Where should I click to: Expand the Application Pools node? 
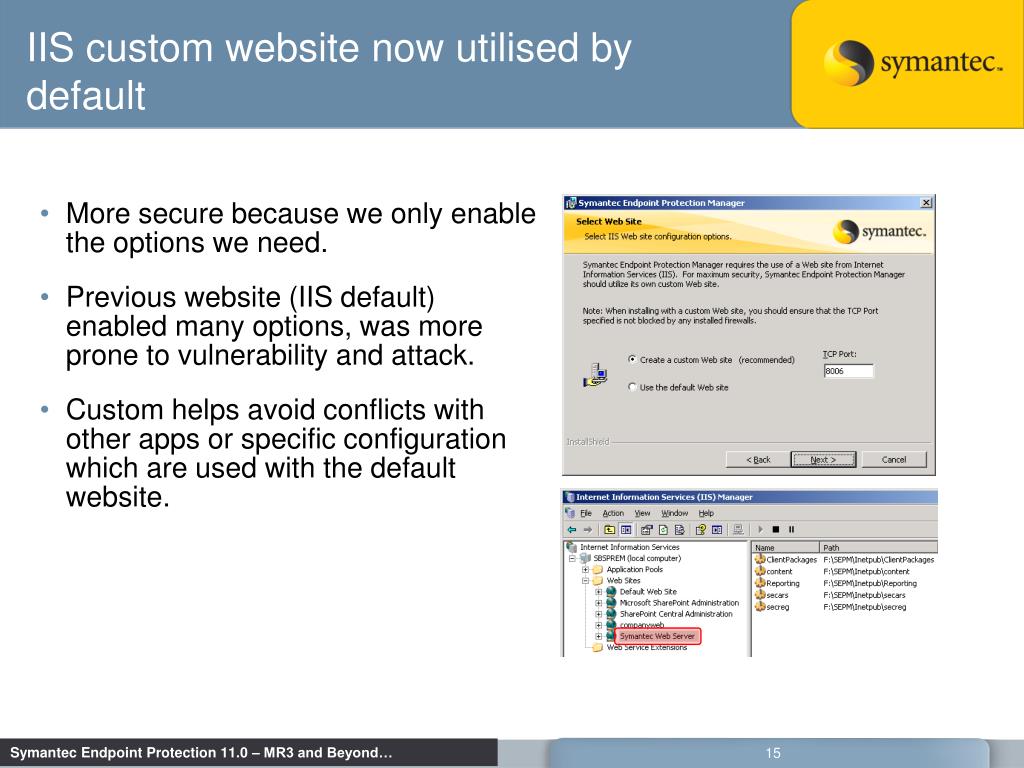[x=585, y=569]
